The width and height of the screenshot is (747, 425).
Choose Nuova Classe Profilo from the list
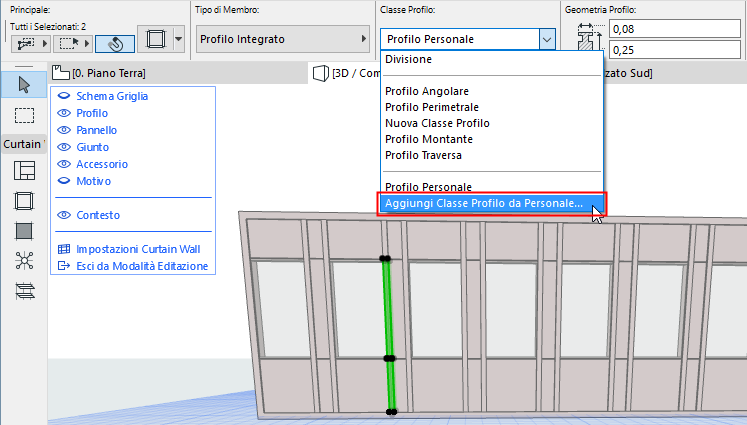coord(492,123)
